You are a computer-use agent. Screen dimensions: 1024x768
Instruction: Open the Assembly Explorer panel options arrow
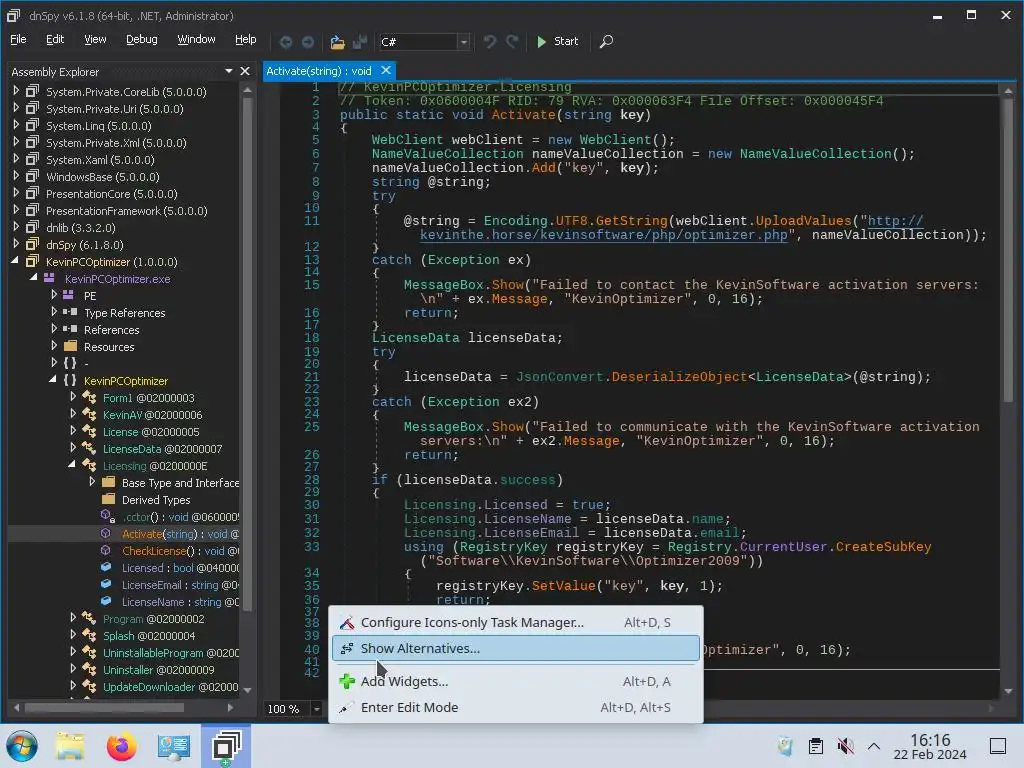[229, 71]
